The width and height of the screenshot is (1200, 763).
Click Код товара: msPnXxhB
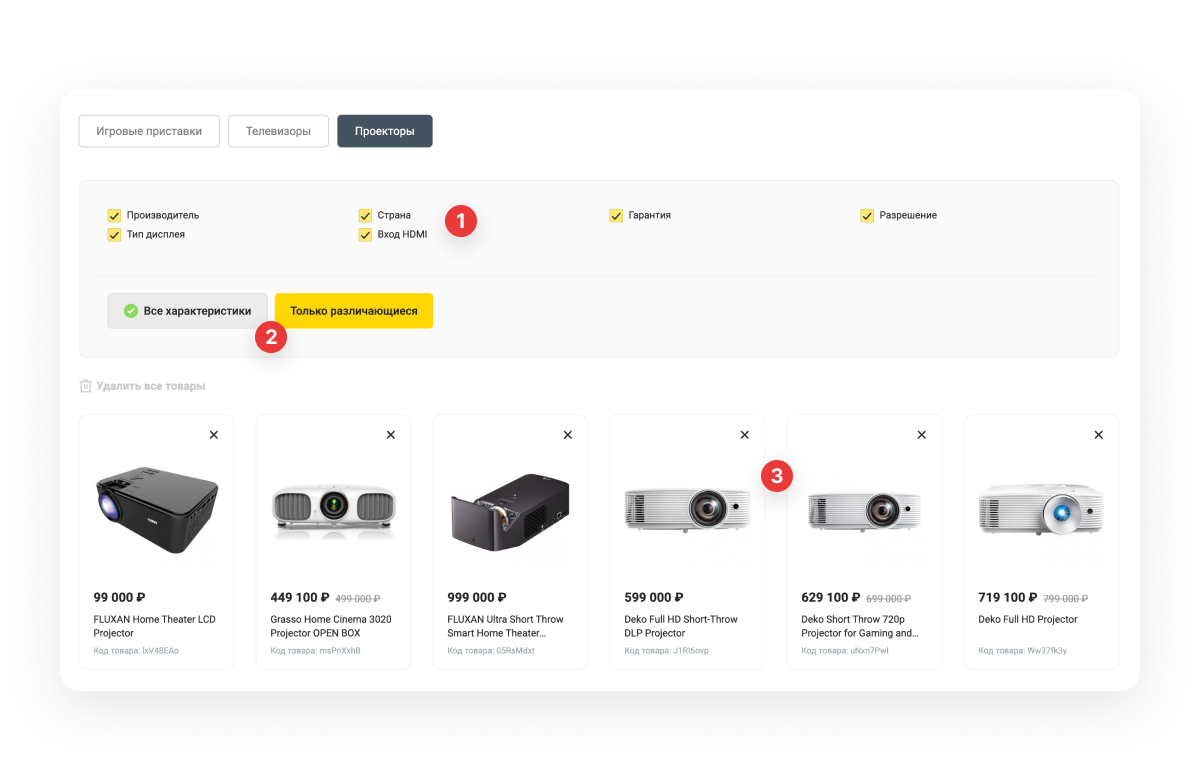[315, 651]
